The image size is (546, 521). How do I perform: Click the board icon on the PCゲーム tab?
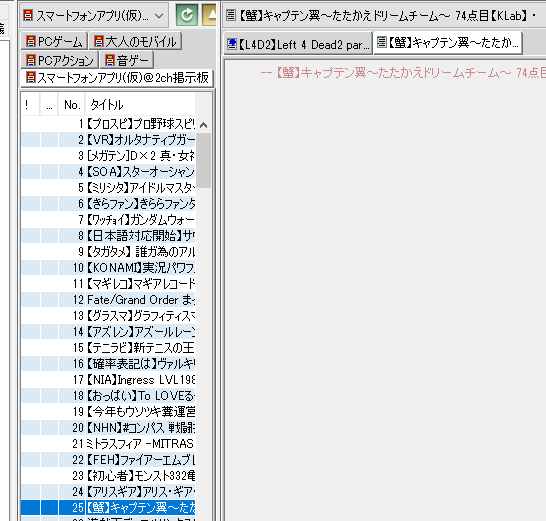tap(31, 41)
